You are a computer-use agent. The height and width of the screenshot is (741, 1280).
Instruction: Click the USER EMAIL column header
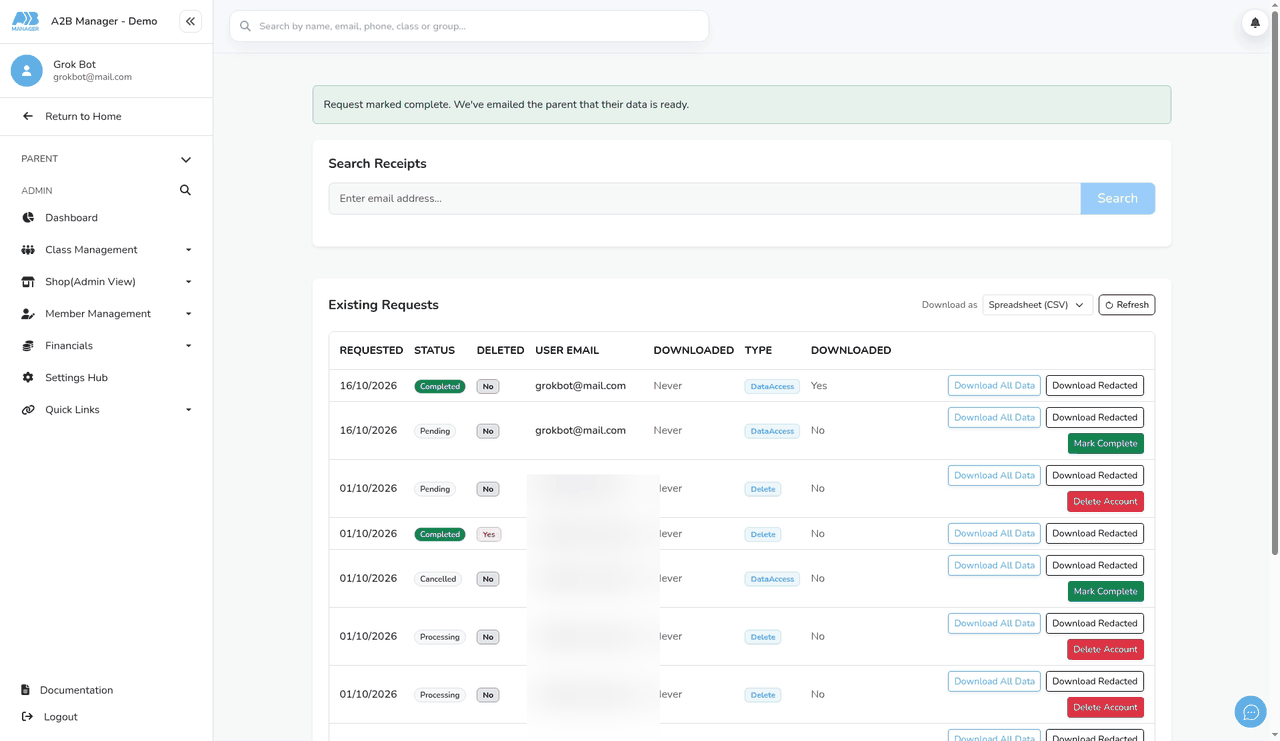pyautogui.click(x=567, y=350)
